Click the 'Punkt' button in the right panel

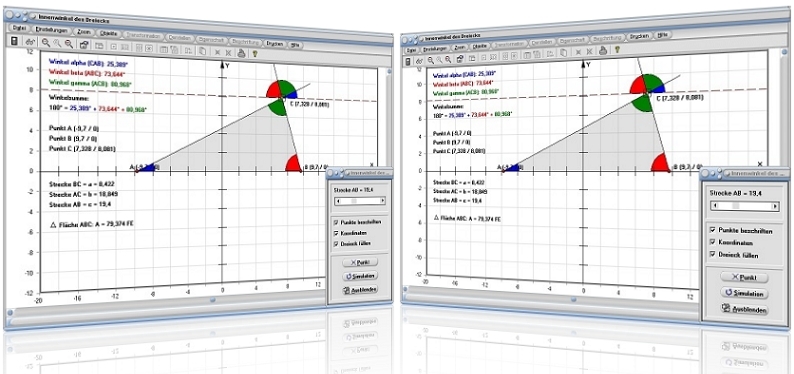(x=744, y=277)
